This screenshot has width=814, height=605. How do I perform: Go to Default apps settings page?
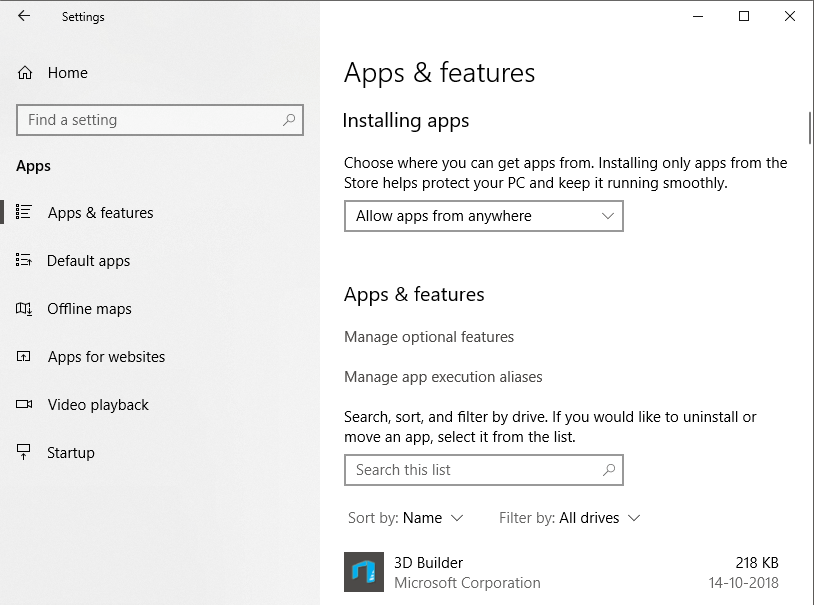click(x=88, y=261)
